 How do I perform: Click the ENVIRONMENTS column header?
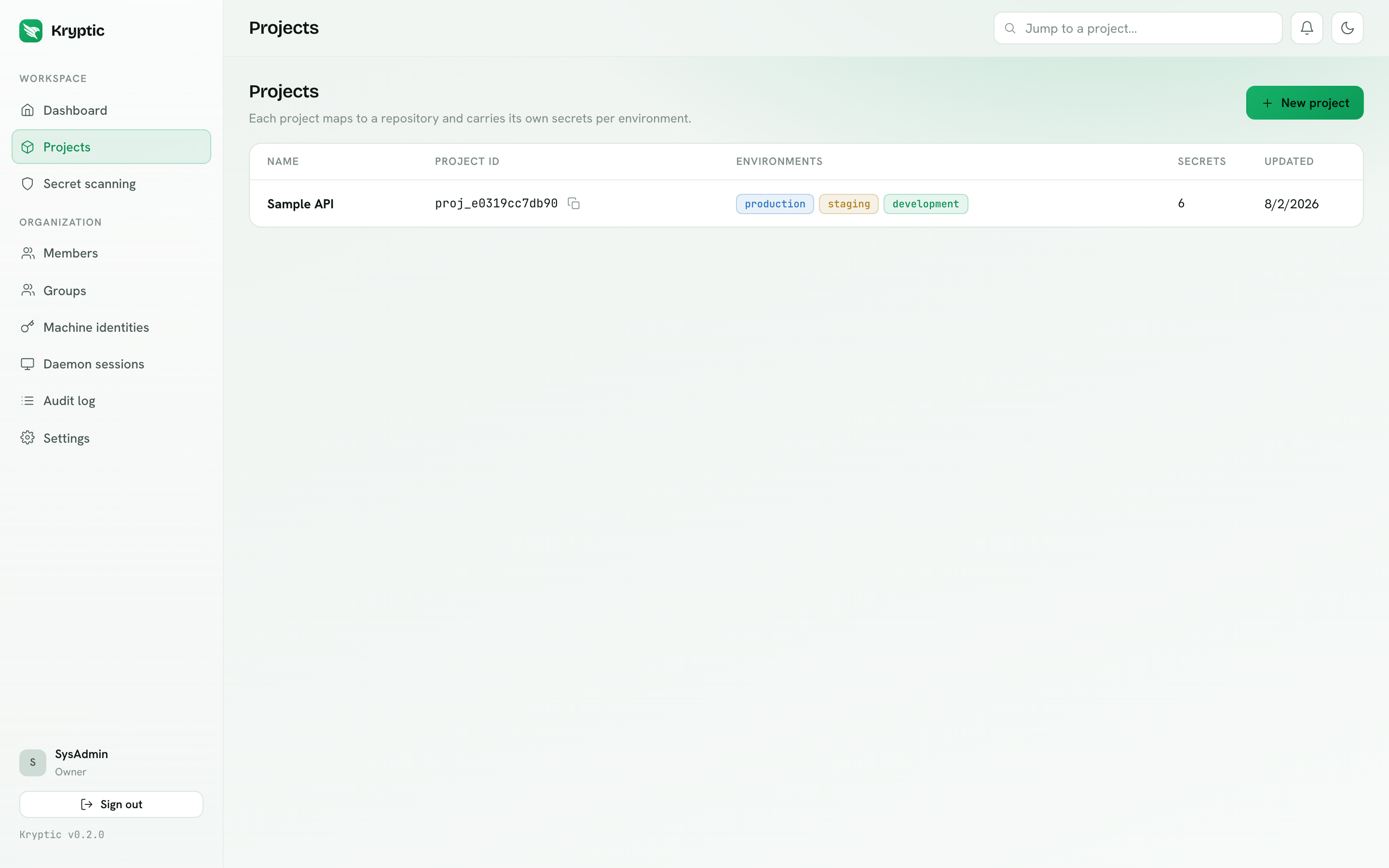[x=779, y=162]
